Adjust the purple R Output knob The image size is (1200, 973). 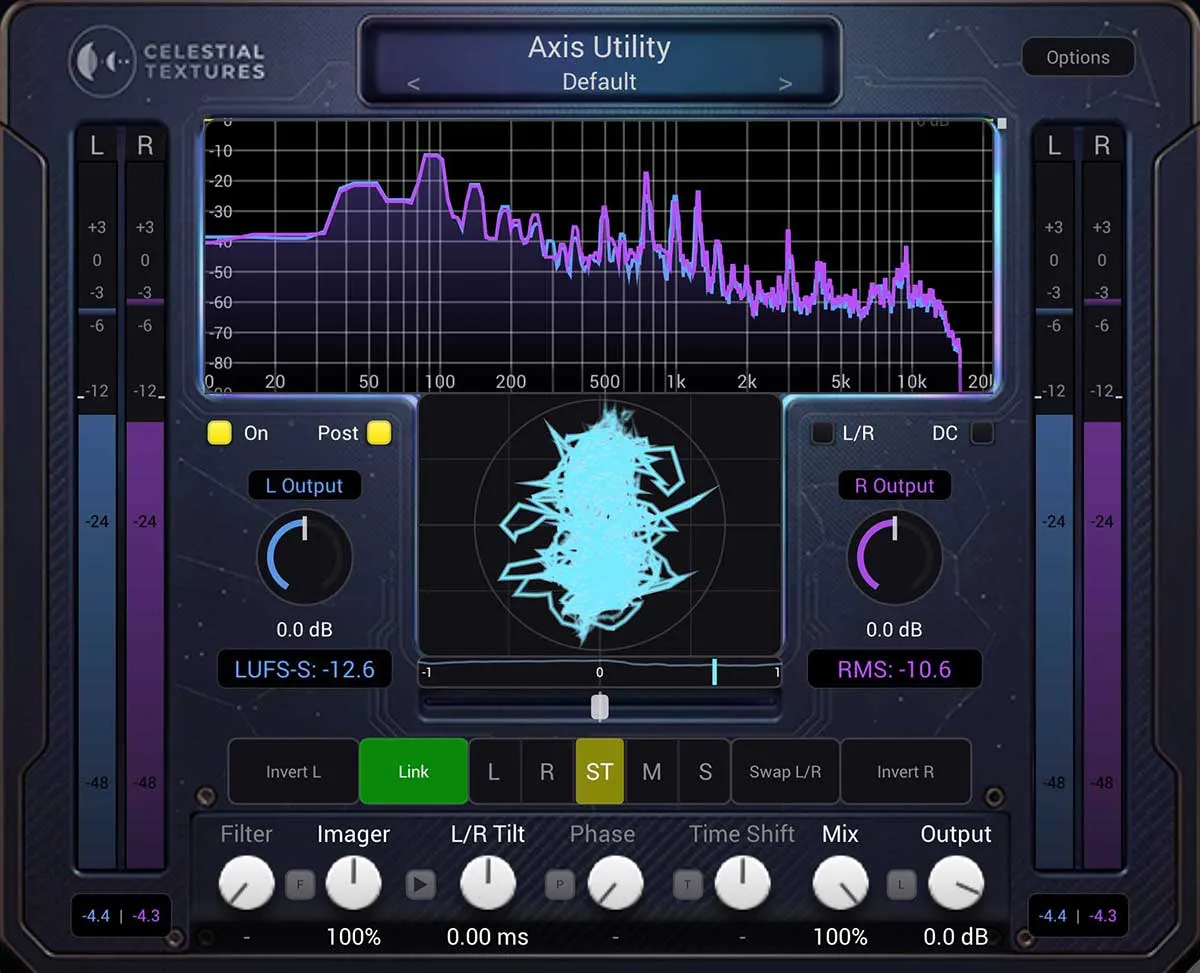894,557
